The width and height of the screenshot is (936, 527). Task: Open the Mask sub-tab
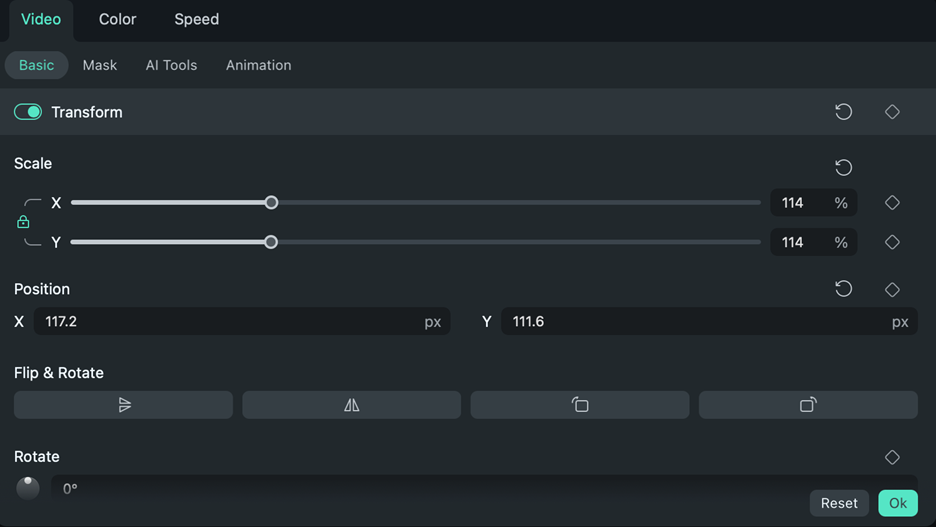tap(99, 65)
